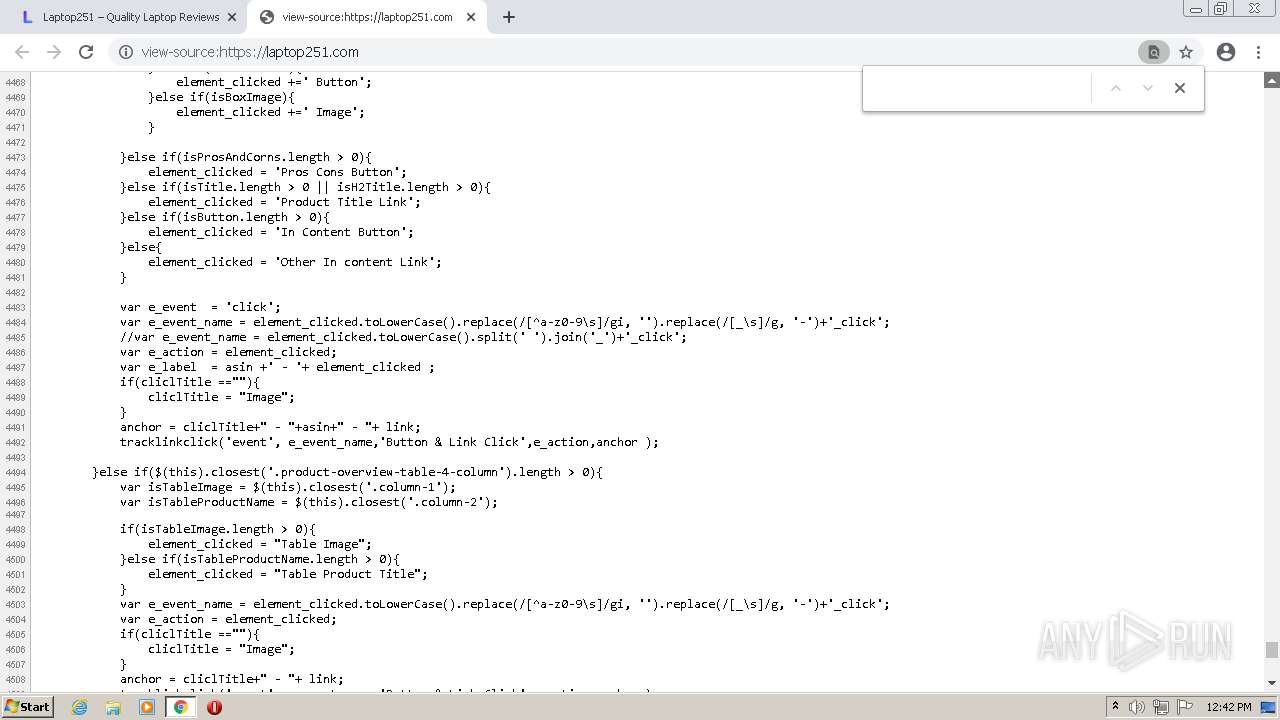The height and width of the screenshot is (720, 1280).
Task: Click source line number 4473
Action: [15, 157]
